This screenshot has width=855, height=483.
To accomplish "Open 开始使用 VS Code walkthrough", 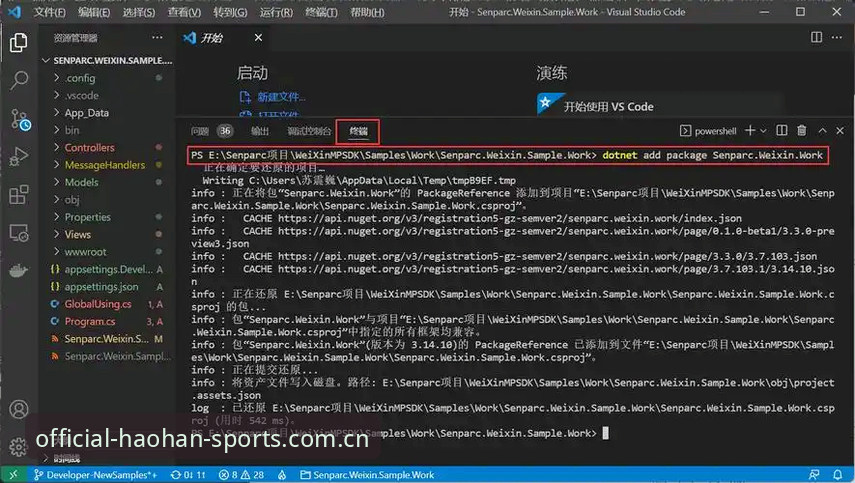I will [x=609, y=106].
